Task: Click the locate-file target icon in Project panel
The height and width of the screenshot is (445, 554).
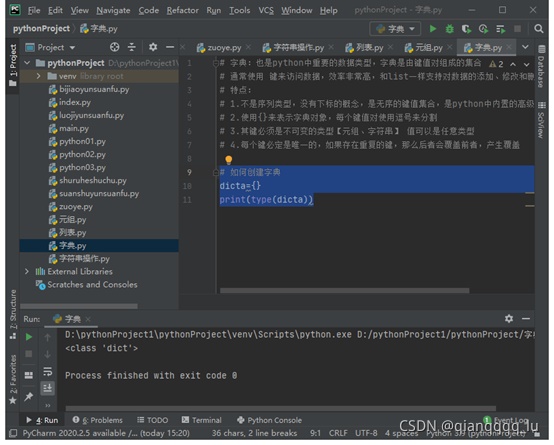Action: click(114, 47)
